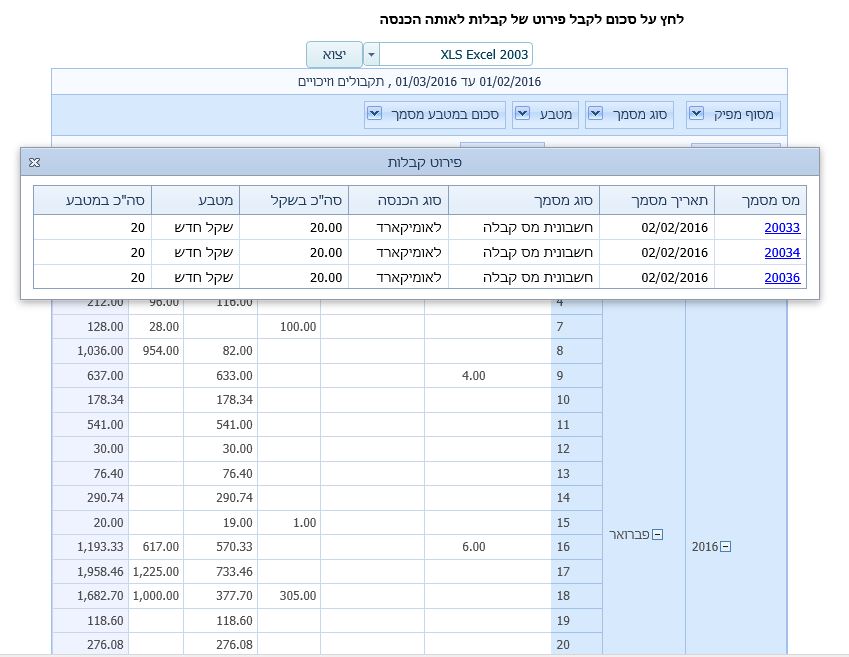Click the 1,000.00 amount
Screen dimensions: 849x657
pos(155,596)
